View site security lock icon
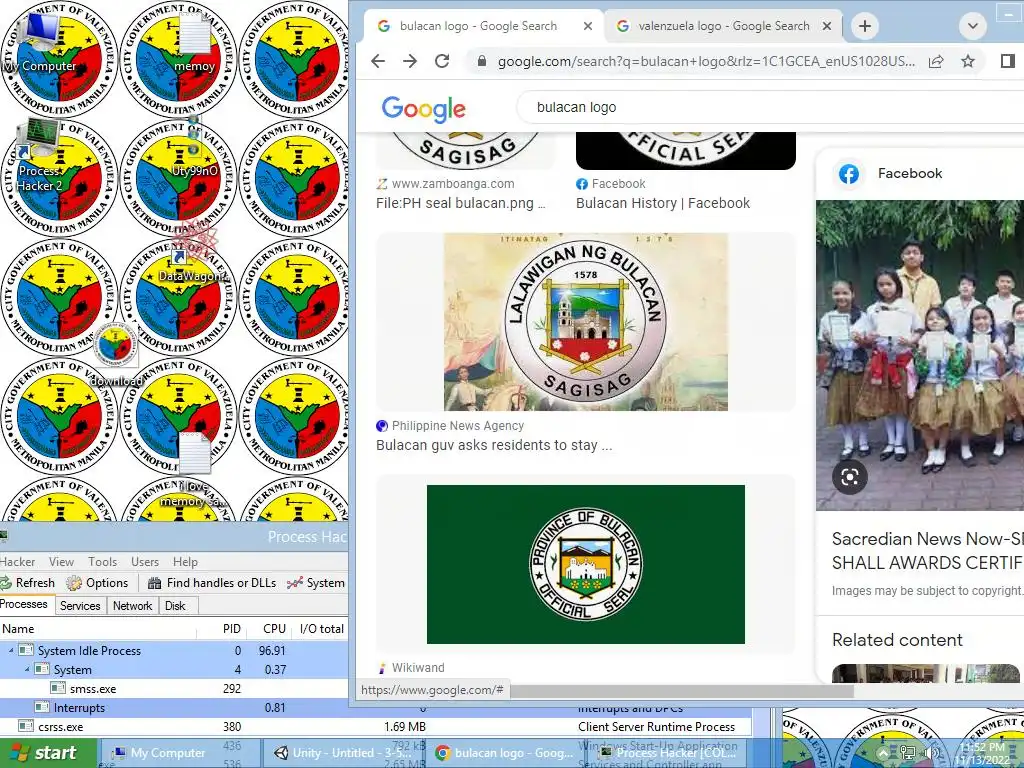1024x768 pixels. [x=482, y=61]
